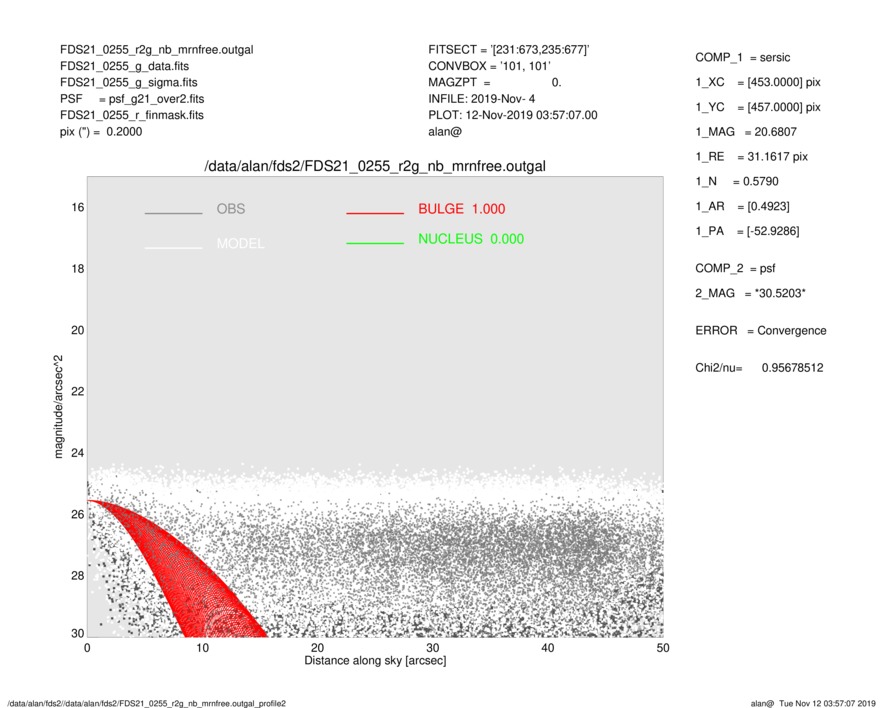Image resolution: width=885 pixels, height=708 pixels.
Task: Click the gray OBS legend line
Action: click(x=173, y=213)
